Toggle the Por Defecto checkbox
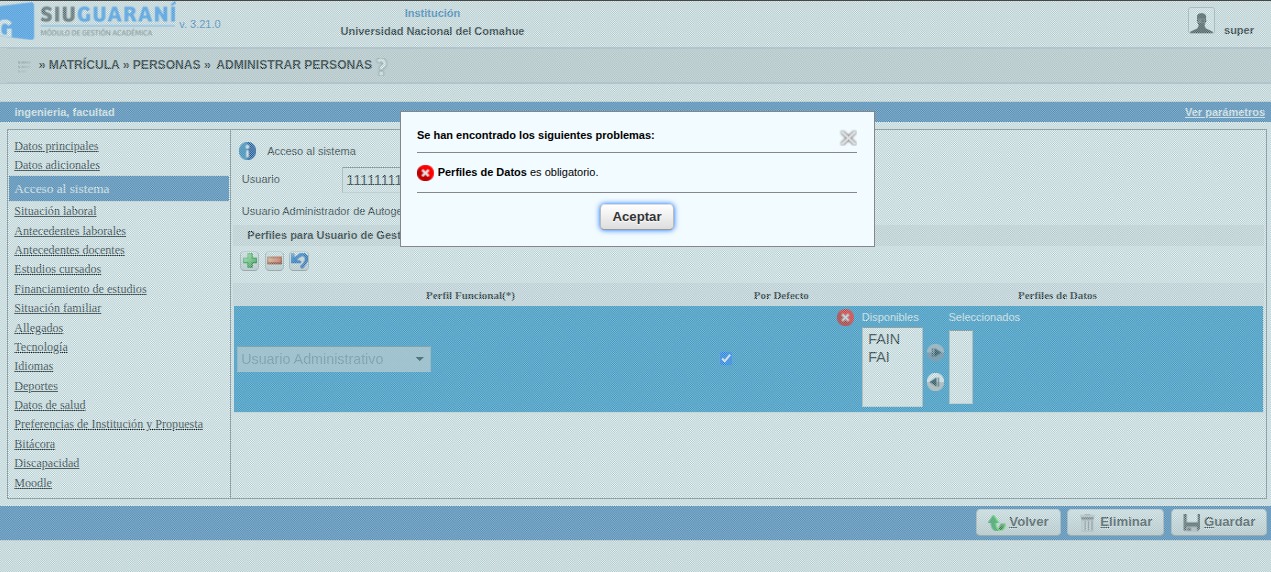Image resolution: width=1271 pixels, height=572 pixels. tap(726, 359)
